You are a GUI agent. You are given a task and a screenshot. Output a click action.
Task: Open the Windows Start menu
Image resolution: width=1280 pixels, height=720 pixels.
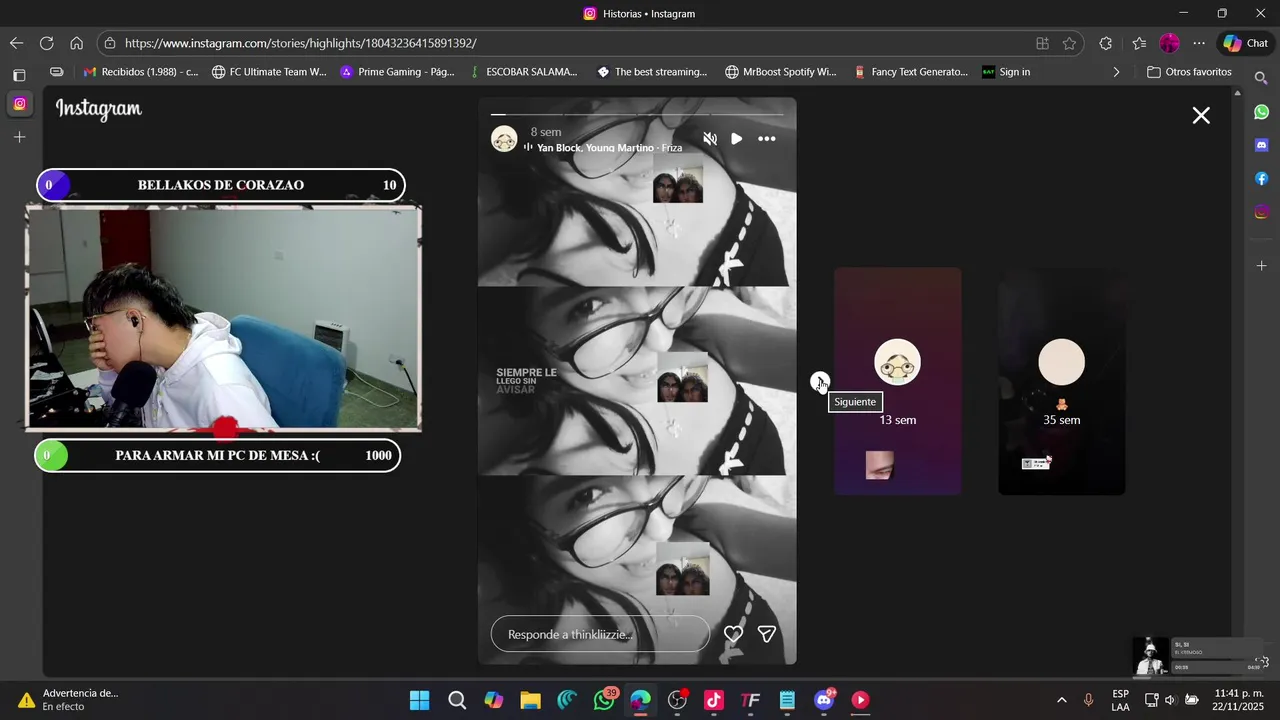(420, 700)
